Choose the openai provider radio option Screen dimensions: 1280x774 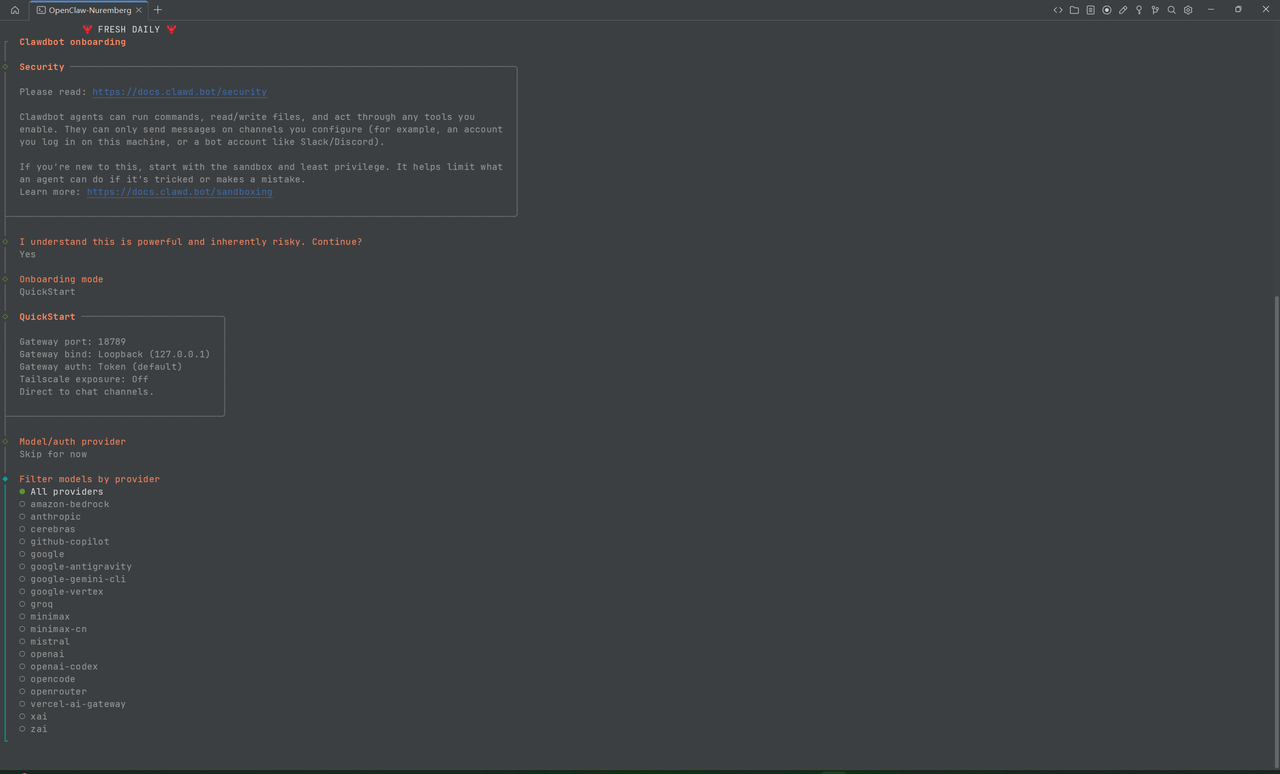(41, 654)
